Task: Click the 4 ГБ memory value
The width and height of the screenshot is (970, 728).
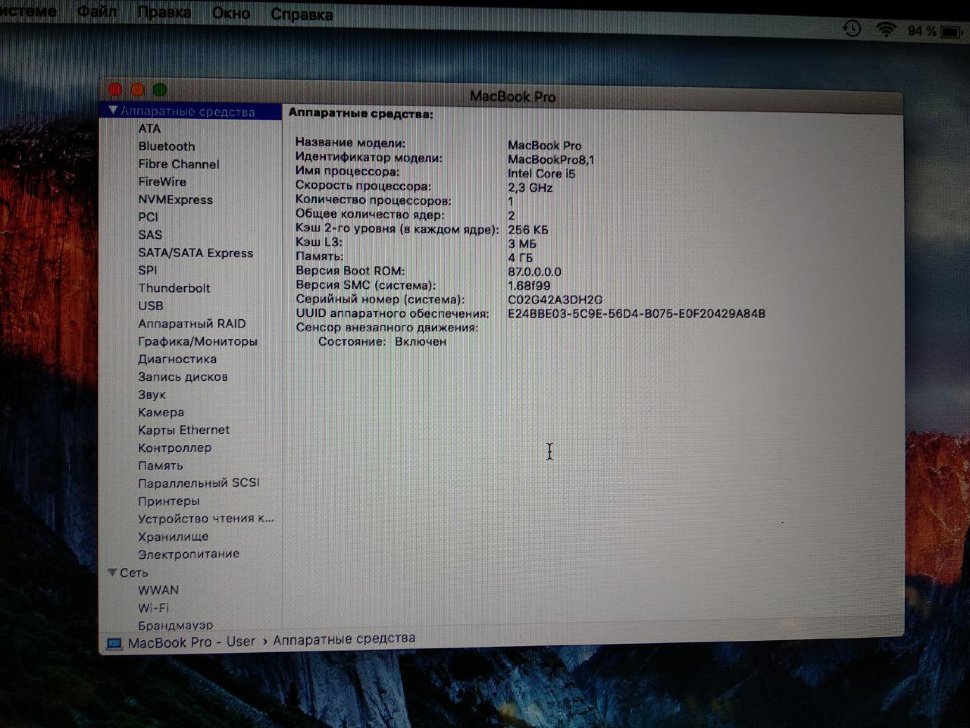Action: tap(520, 258)
